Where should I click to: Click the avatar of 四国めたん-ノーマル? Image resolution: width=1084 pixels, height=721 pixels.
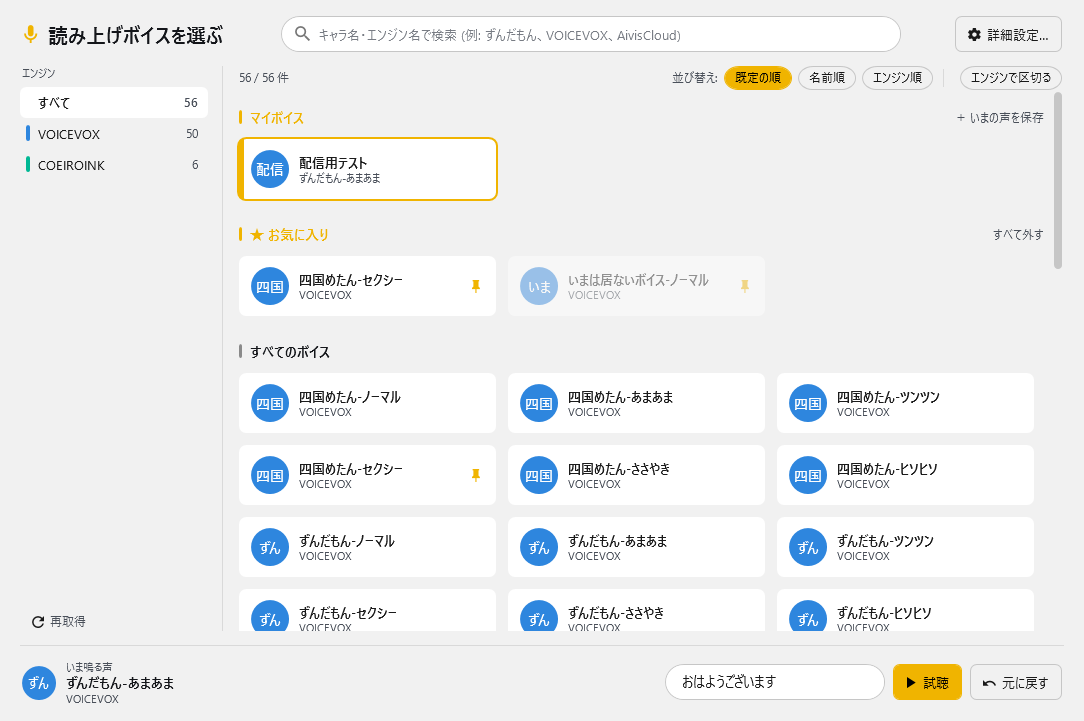point(270,403)
